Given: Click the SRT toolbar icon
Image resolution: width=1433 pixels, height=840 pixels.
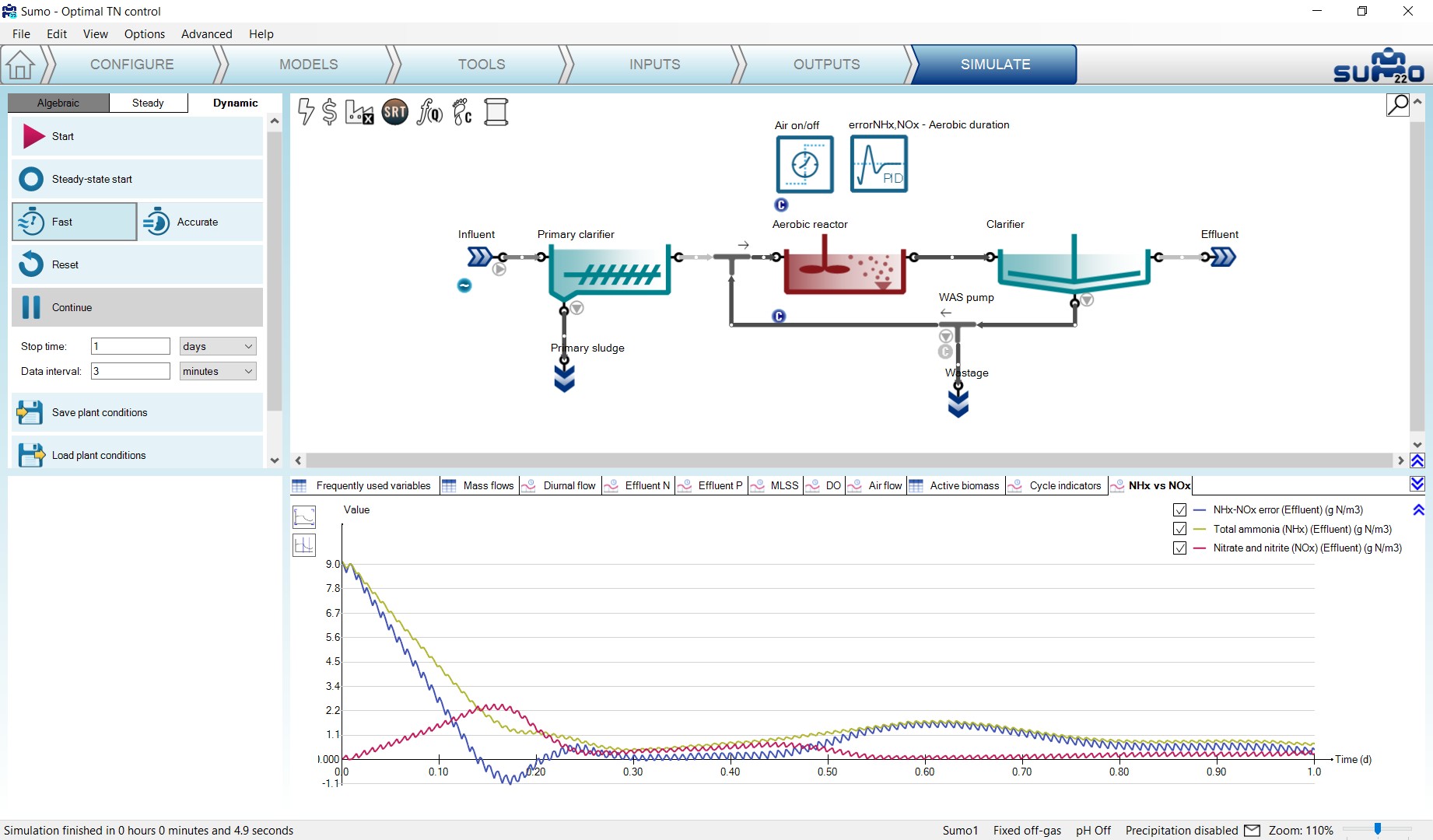Looking at the screenshot, I should tap(395, 112).
